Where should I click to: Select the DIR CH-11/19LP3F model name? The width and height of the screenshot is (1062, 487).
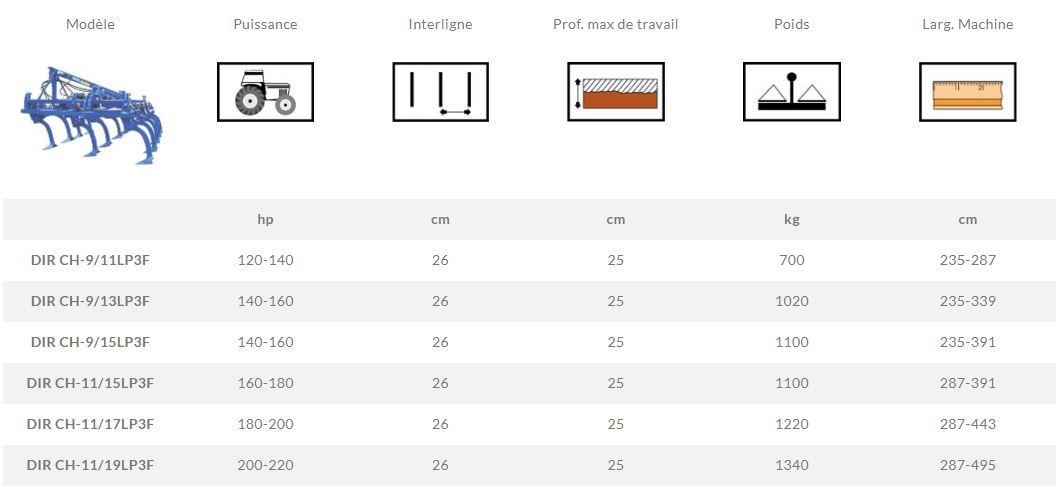[90, 465]
